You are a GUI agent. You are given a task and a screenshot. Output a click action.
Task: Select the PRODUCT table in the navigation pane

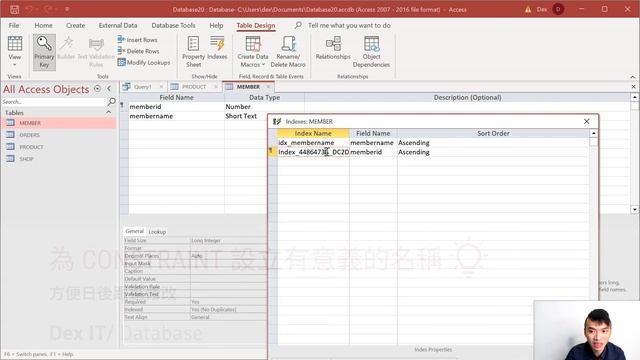(x=58, y=147)
